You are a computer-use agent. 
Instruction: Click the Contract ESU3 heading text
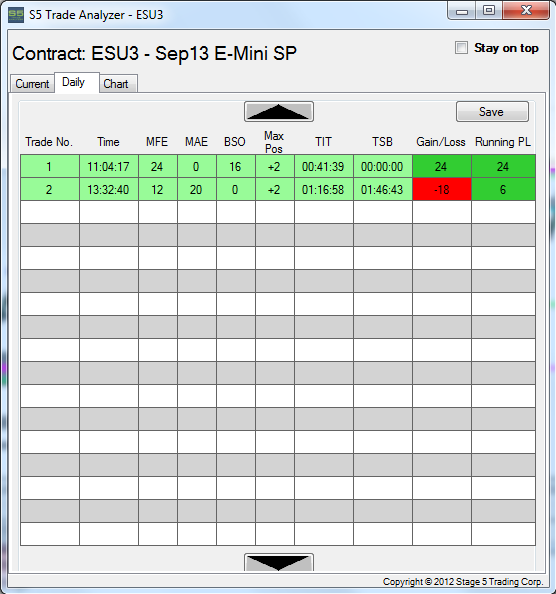155,53
